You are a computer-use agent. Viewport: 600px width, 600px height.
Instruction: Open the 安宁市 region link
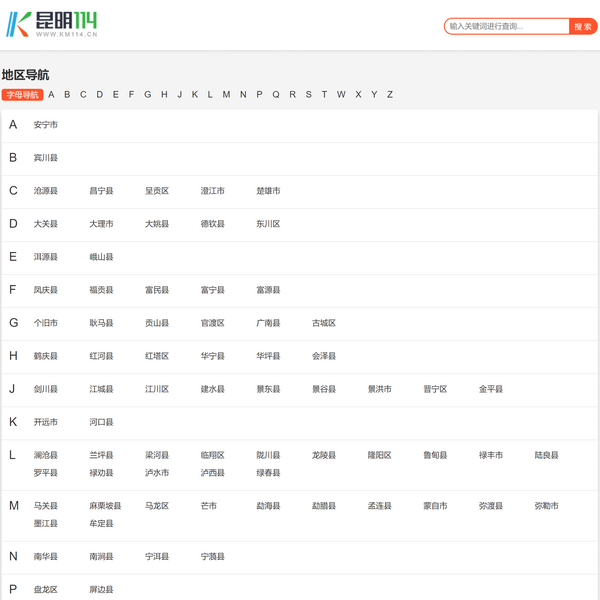[x=46, y=125]
